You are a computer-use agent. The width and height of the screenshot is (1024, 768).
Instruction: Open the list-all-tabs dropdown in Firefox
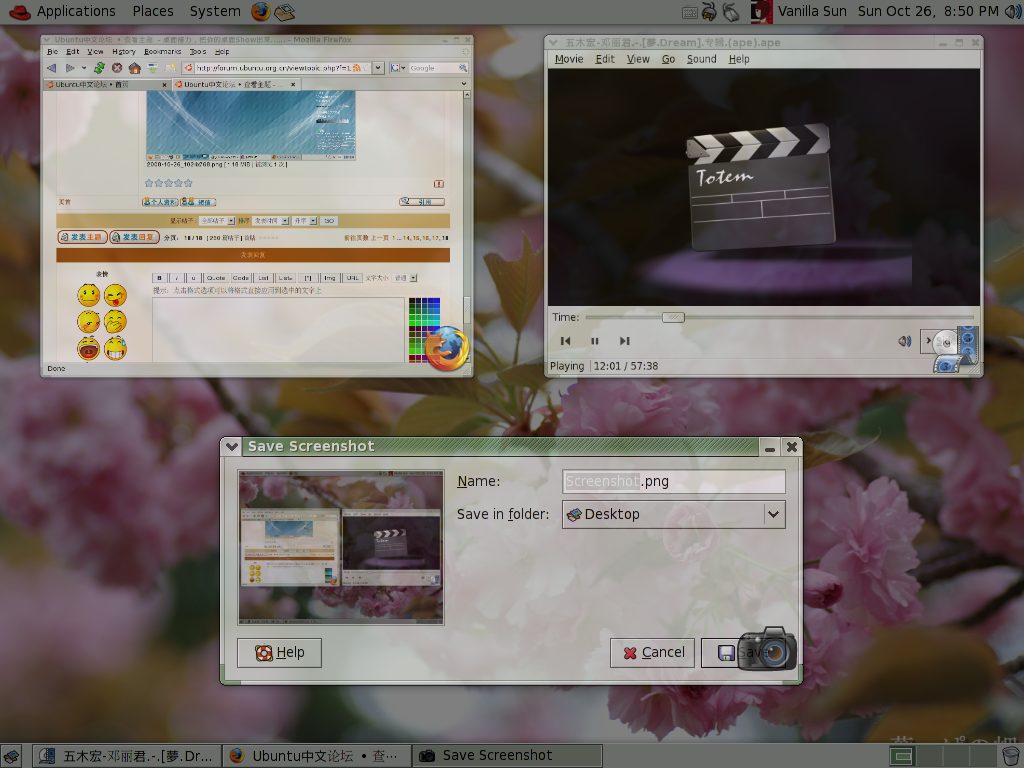click(464, 84)
